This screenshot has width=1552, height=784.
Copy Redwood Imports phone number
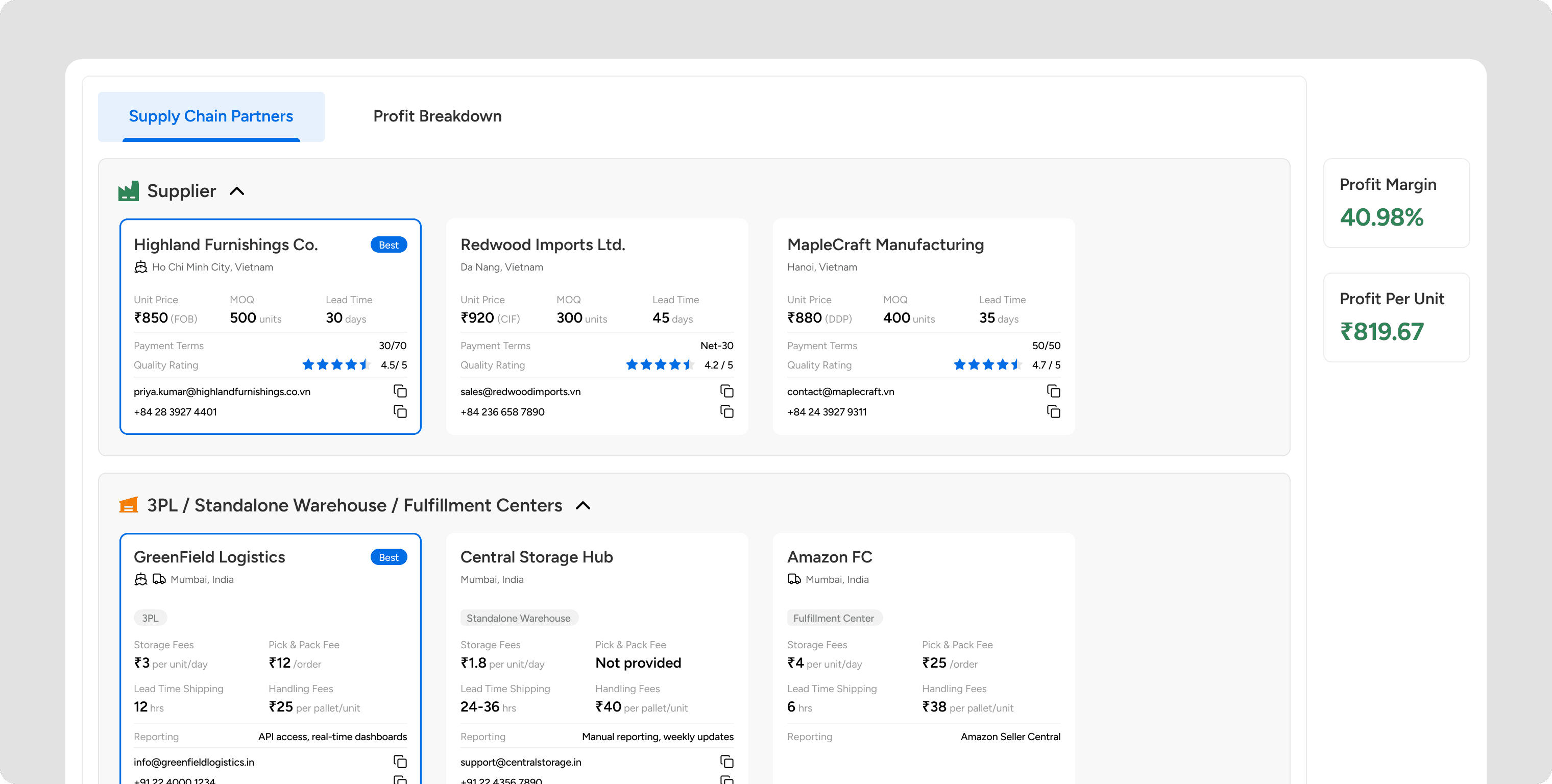pyautogui.click(x=726, y=412)
